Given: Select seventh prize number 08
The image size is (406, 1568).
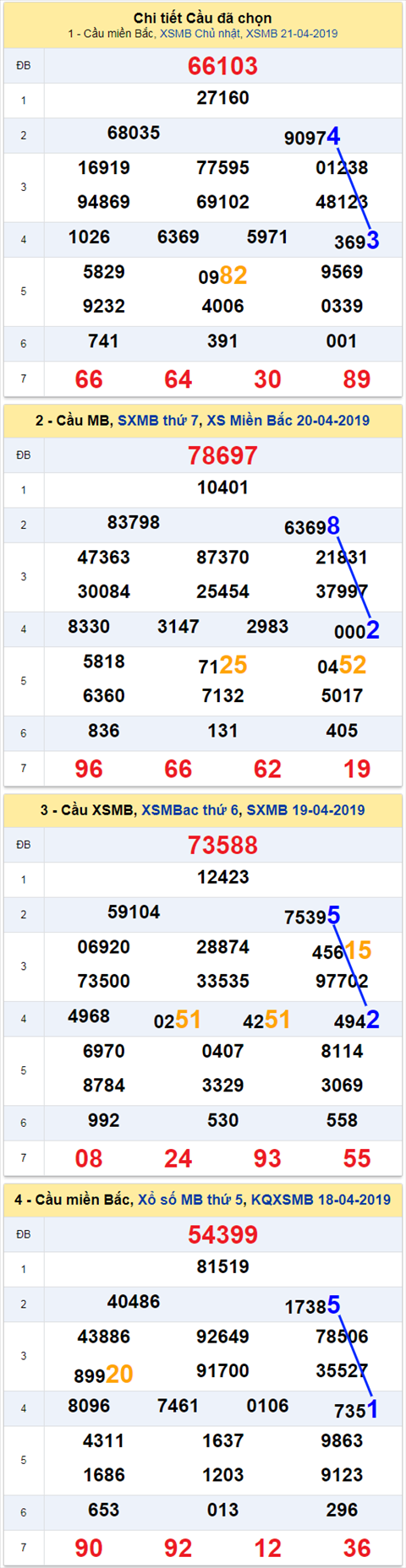Looking at the screenshot, I should (89, 1158).
